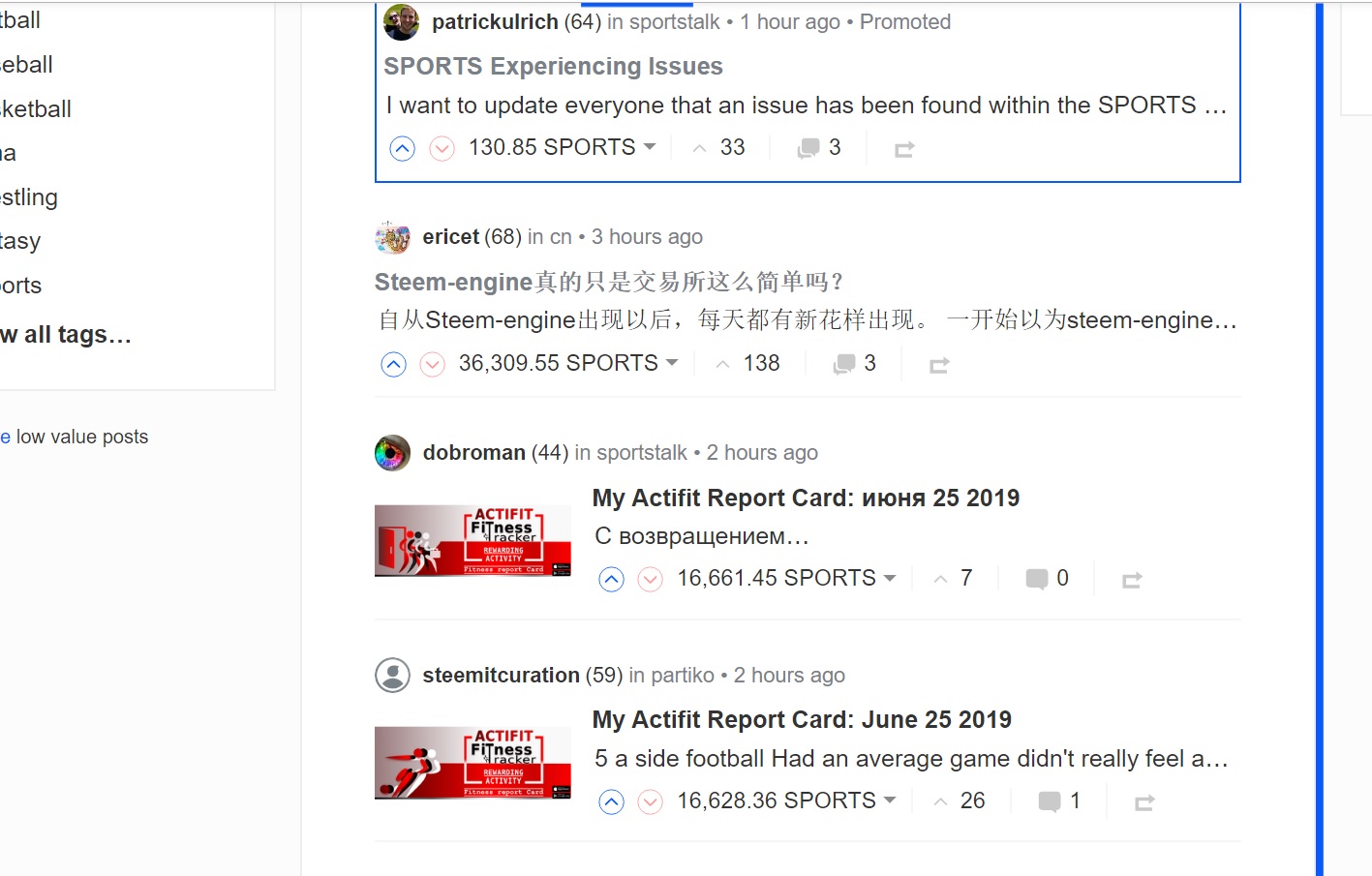Upvote the SPORTS Experiencing Issues post
The width and height of the screenshot is (1372, 876).
pyautogui.click(x=402, y=148)
